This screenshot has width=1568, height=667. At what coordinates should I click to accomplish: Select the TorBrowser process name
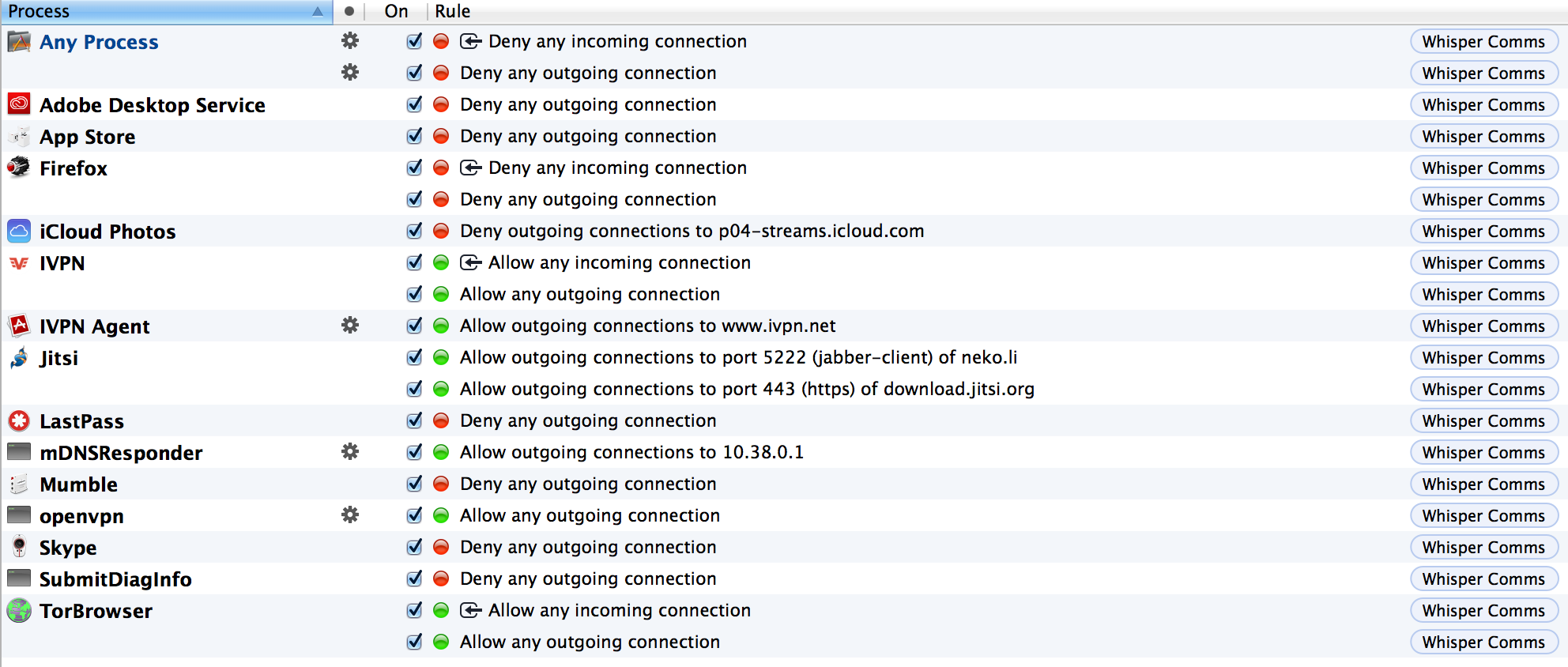tap(96, 611)
